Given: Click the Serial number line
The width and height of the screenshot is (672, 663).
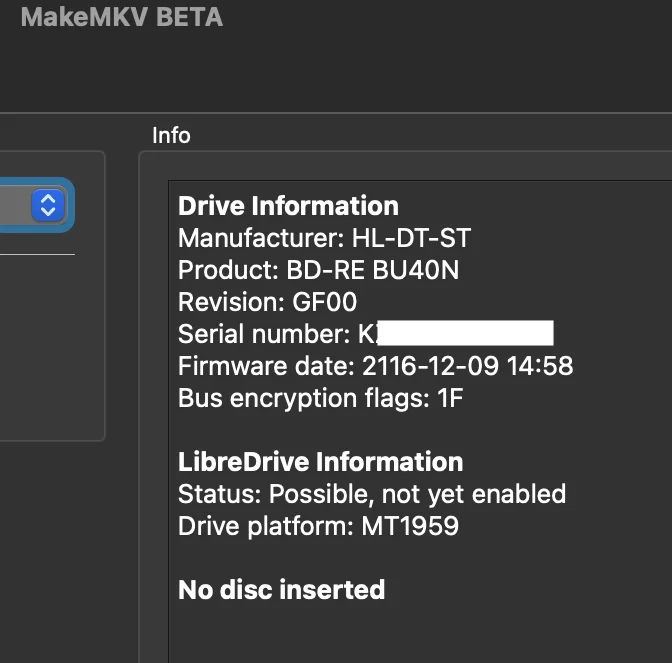Looking at the screenshot, I should pos(366,333).
